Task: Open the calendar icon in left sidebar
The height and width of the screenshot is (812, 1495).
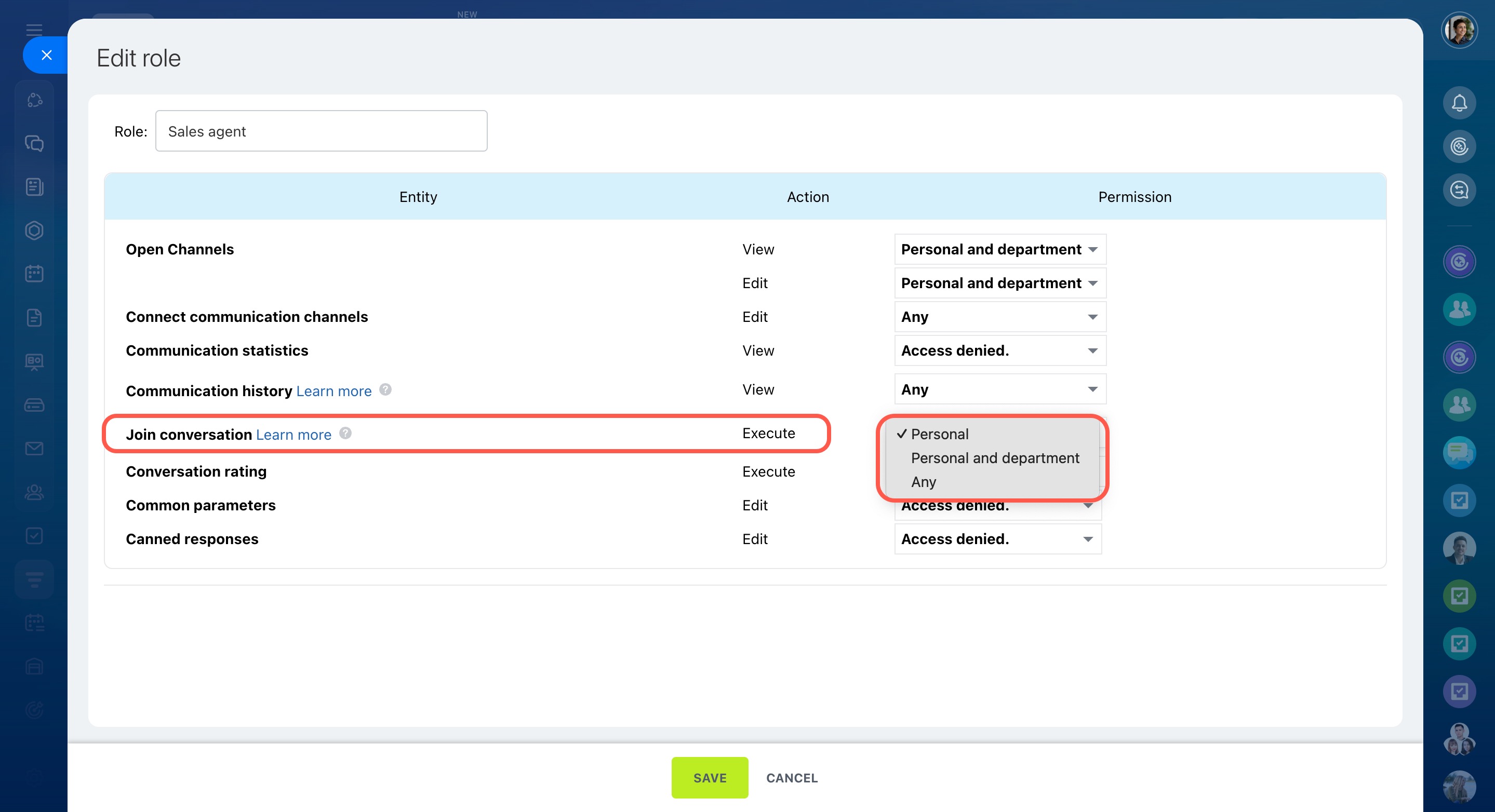Action: click(34, 273)
